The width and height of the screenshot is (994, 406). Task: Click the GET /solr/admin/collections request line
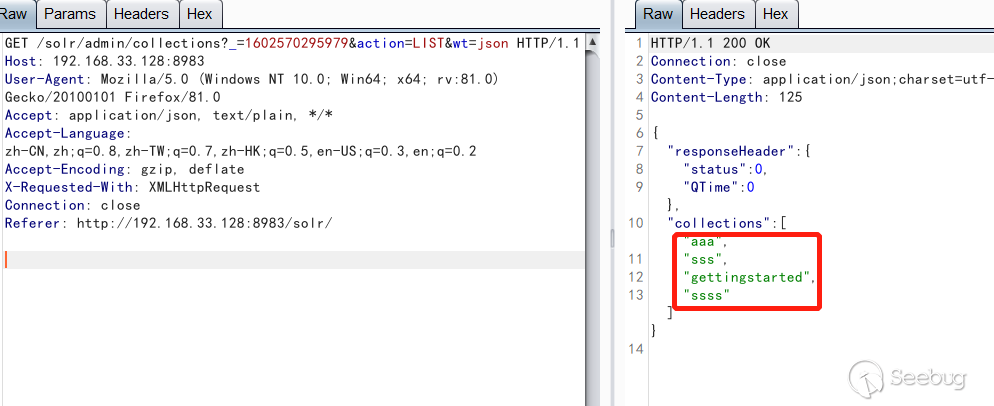click(x=292, y=44)
